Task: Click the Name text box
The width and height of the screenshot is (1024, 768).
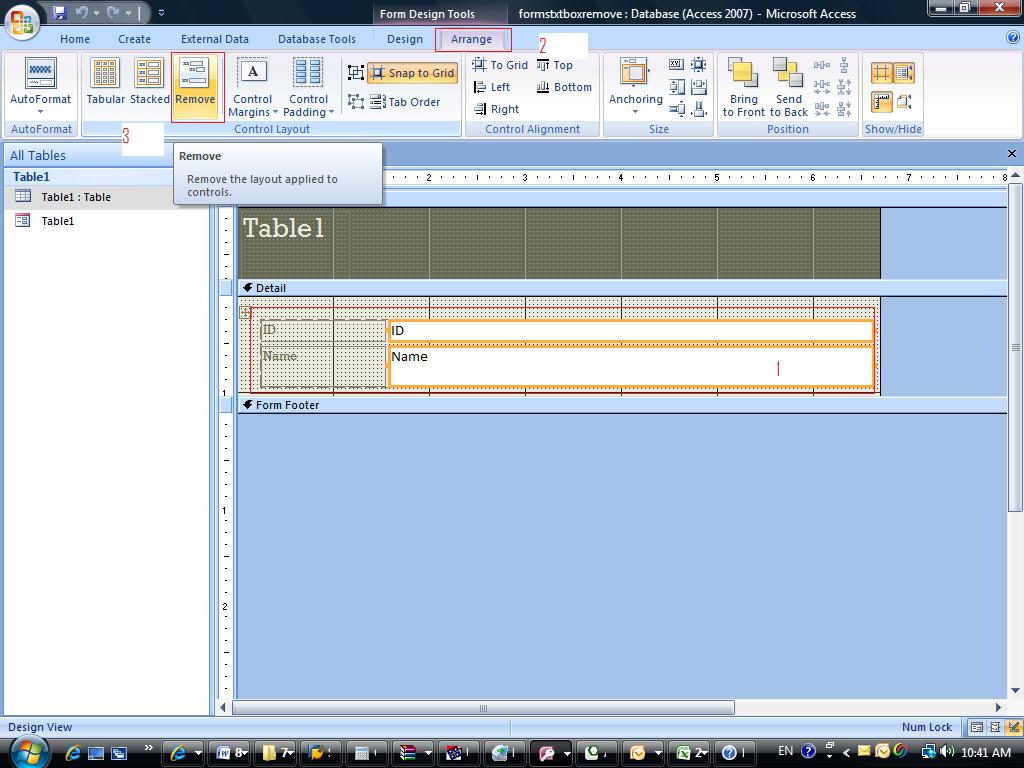Action: click(631, 366)
